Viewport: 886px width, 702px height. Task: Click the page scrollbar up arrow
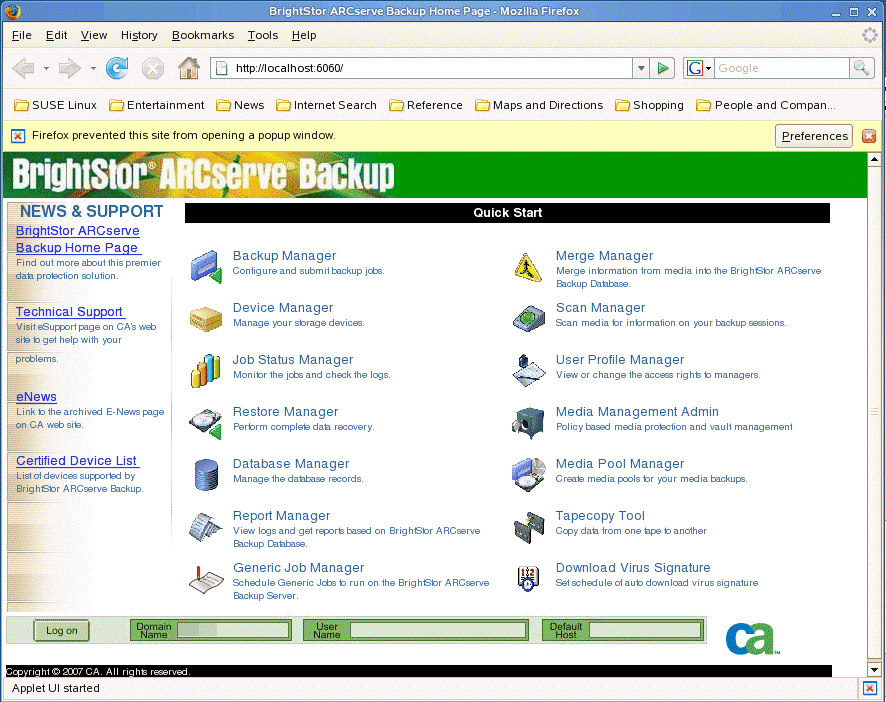tap(874, 159)
